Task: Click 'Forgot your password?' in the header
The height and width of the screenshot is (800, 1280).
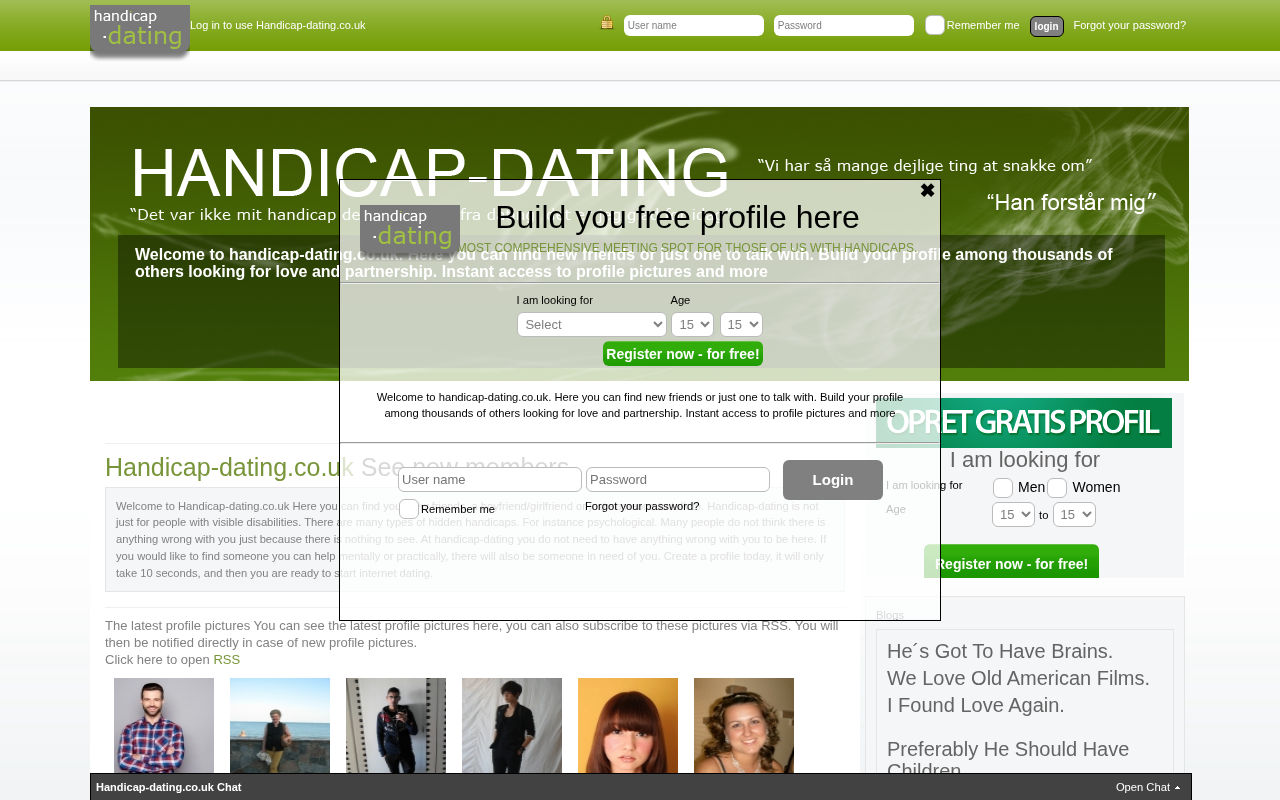Action: pyautogui.click(x=1130, y=25)
